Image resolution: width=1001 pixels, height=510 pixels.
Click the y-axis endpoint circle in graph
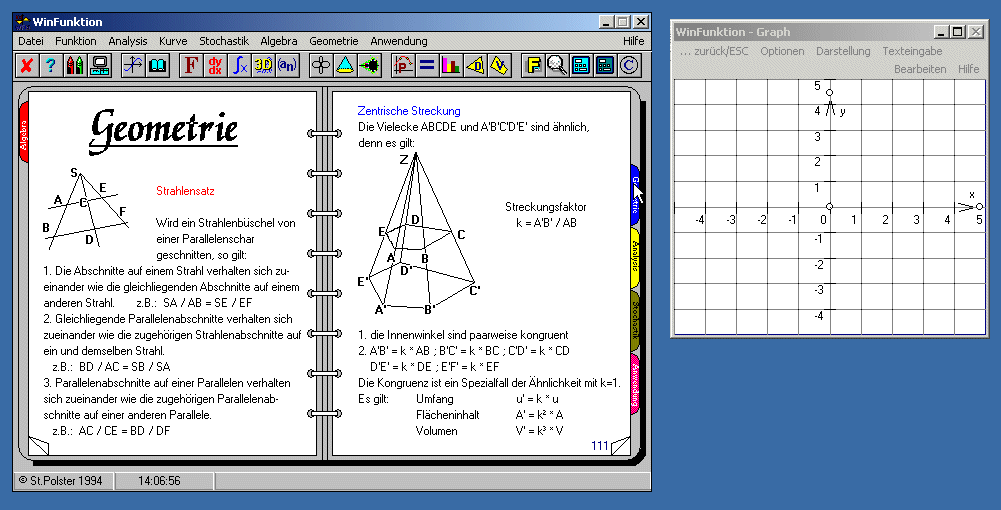(829, 93)
